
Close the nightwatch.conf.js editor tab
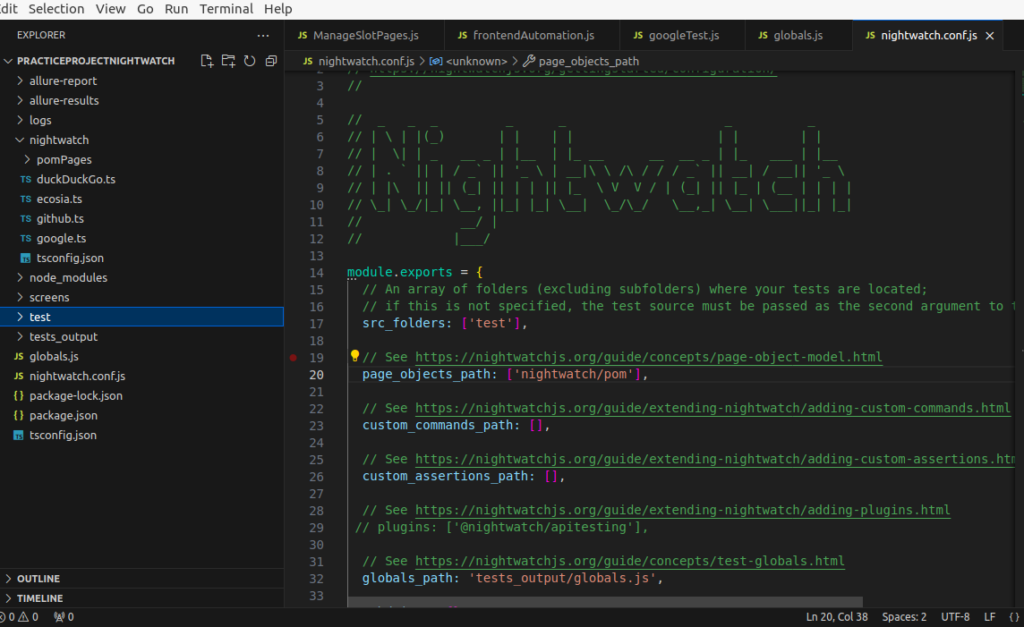990,36
